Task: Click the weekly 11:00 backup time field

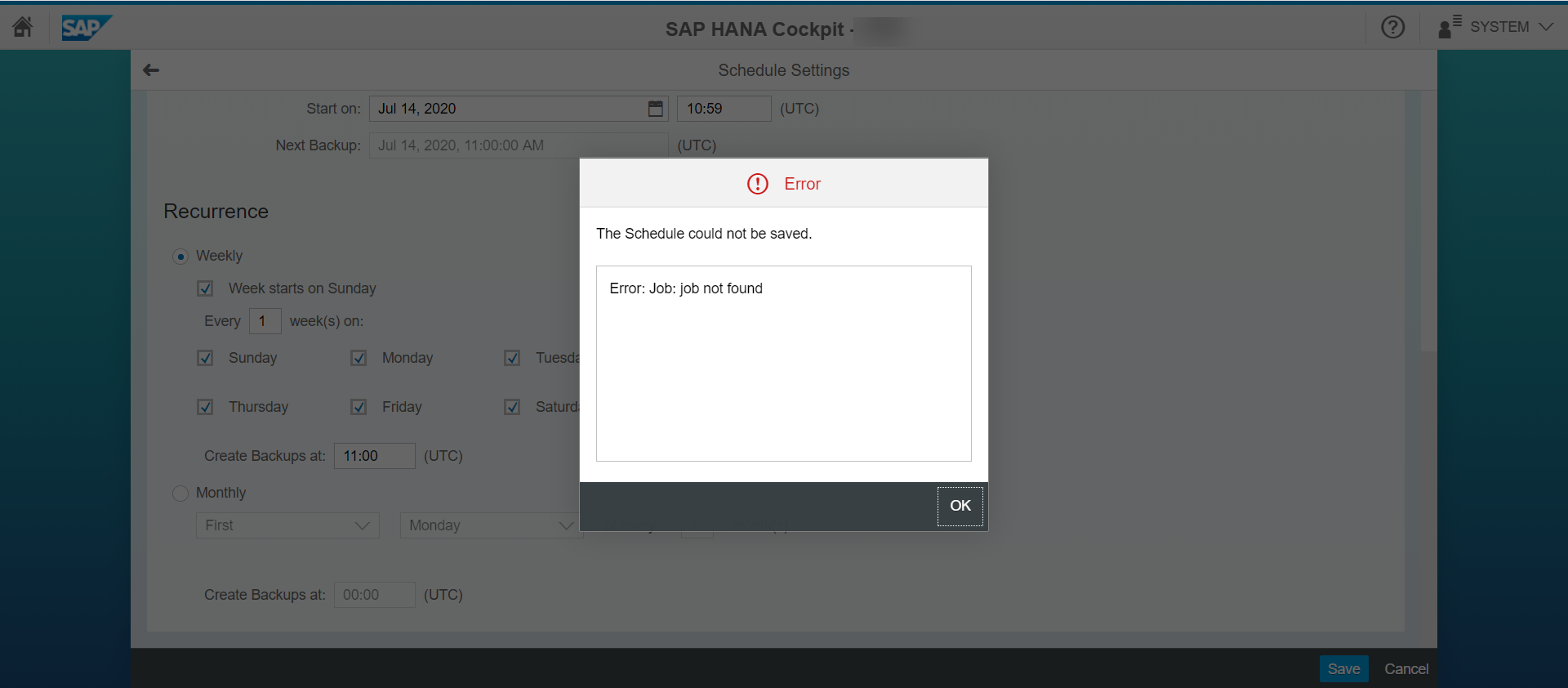Action: click(374, 456)
